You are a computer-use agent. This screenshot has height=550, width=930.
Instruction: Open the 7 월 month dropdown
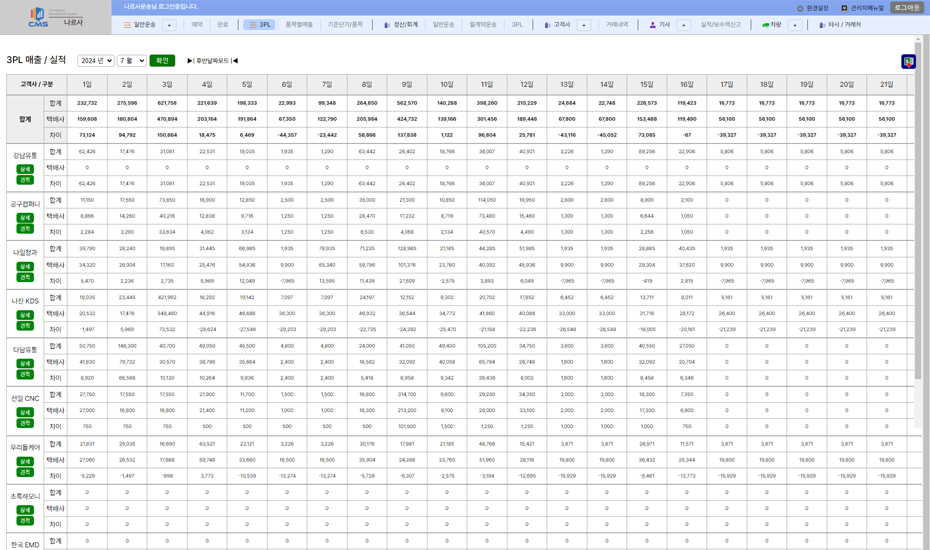pyautogui.click(x=132, y=61)
